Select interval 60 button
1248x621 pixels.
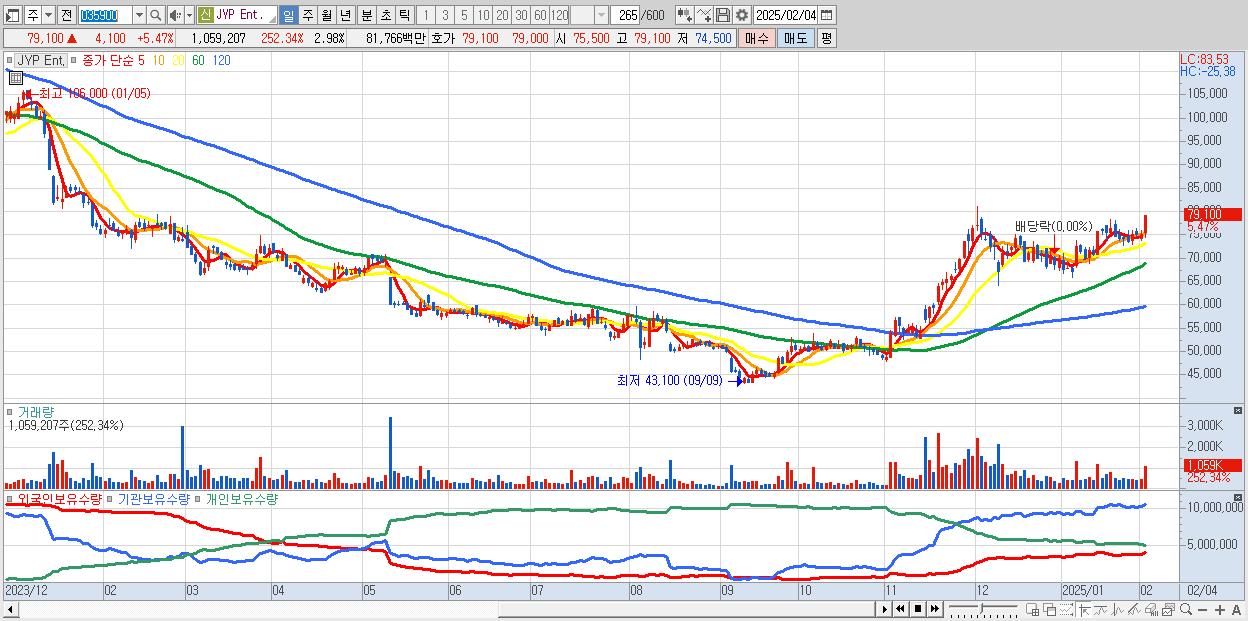540,15
